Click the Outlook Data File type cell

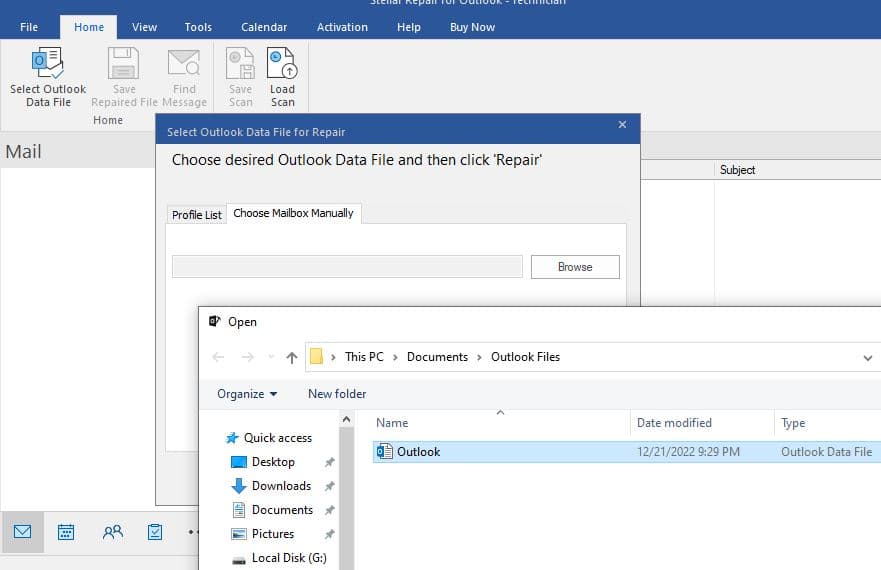coord(826,452)
